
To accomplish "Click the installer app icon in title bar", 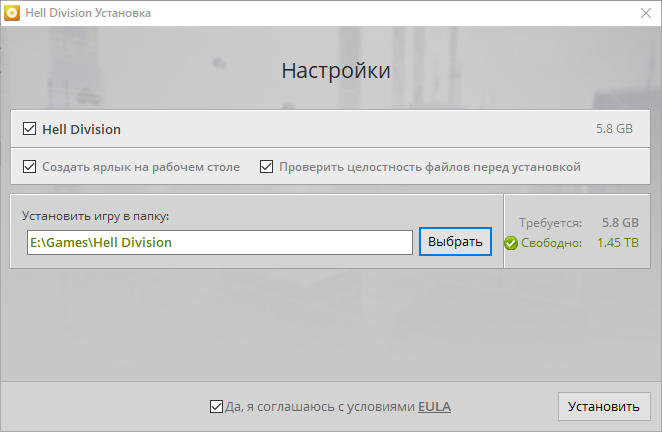I will [12, 13].
